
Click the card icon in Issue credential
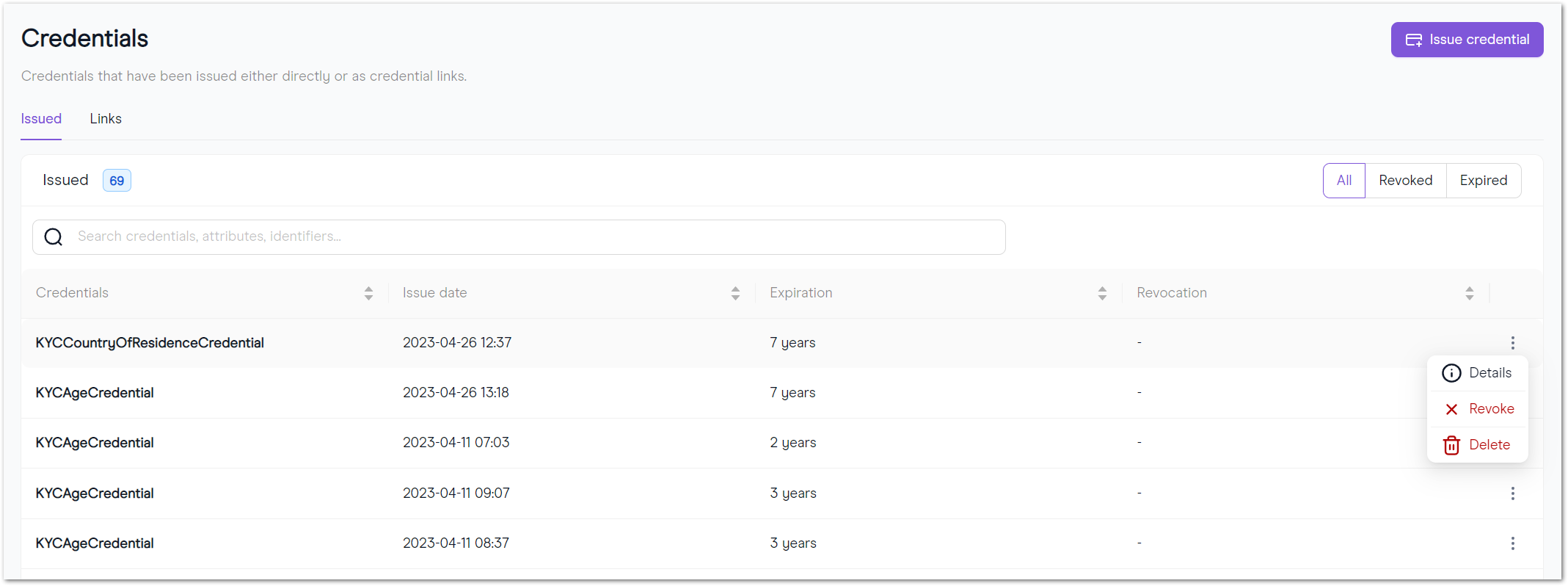click(x=1414, y=40)
